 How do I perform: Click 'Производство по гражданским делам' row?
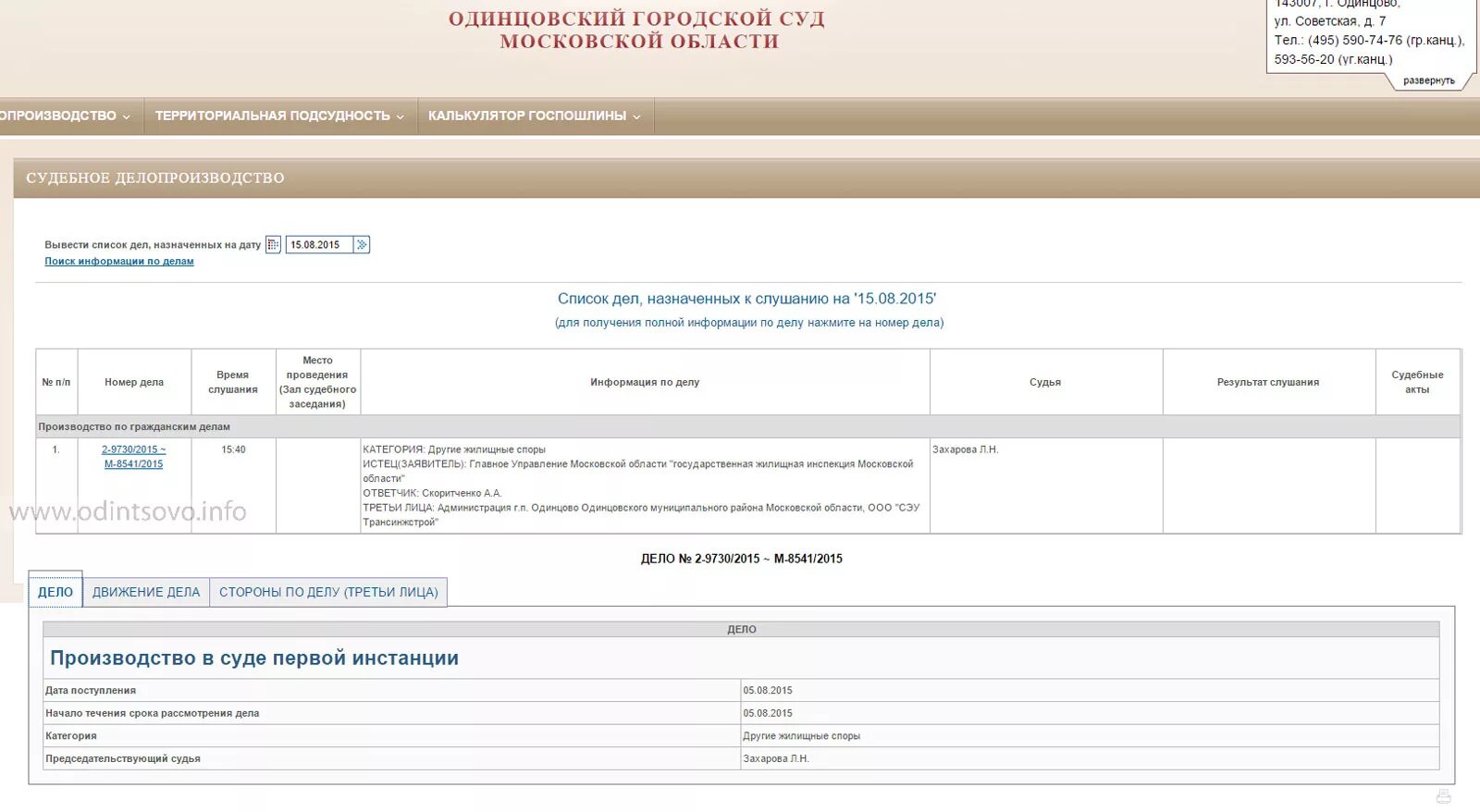point(748,426)
